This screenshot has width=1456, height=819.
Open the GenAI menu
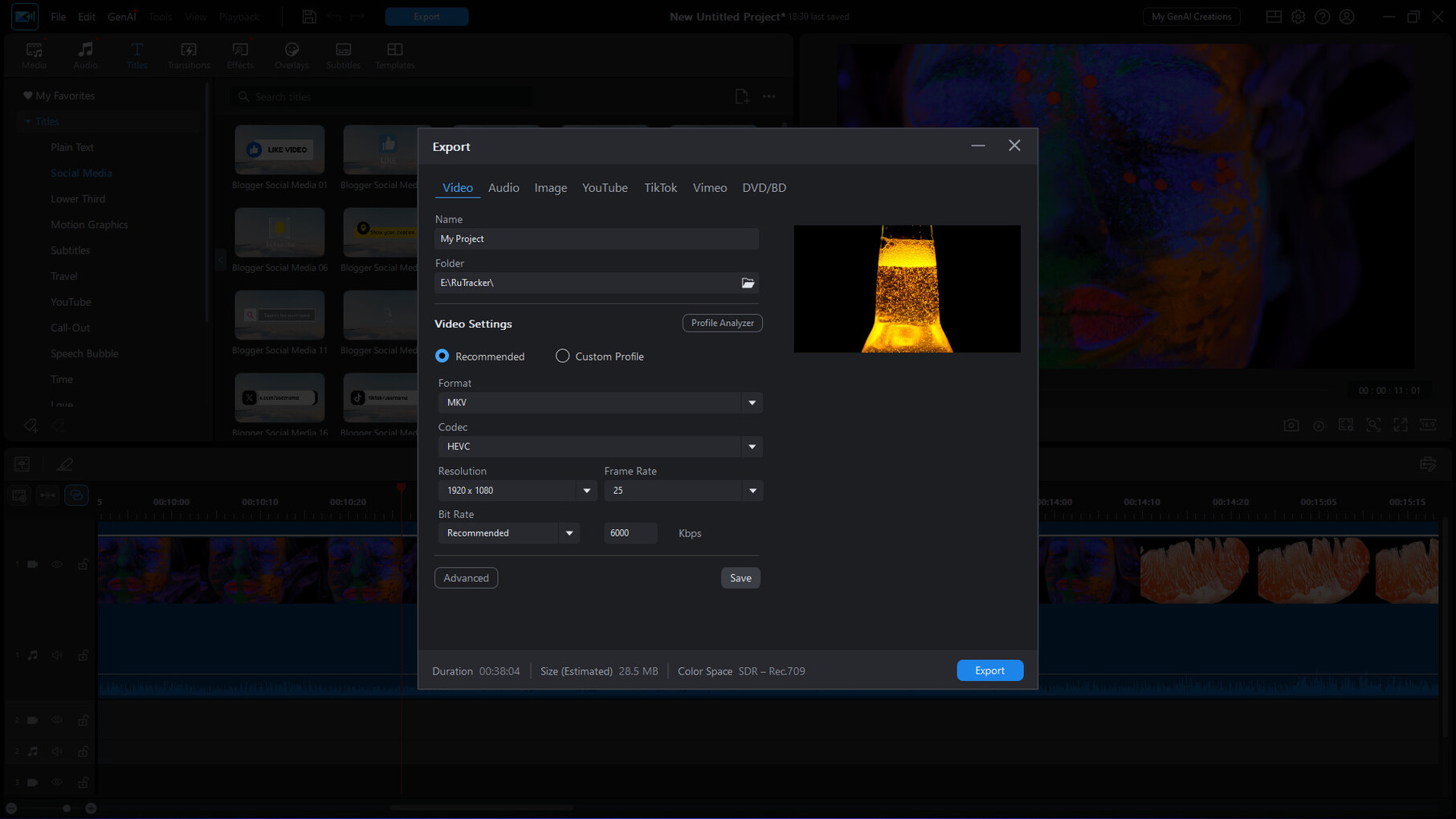(x=122, y=17)
